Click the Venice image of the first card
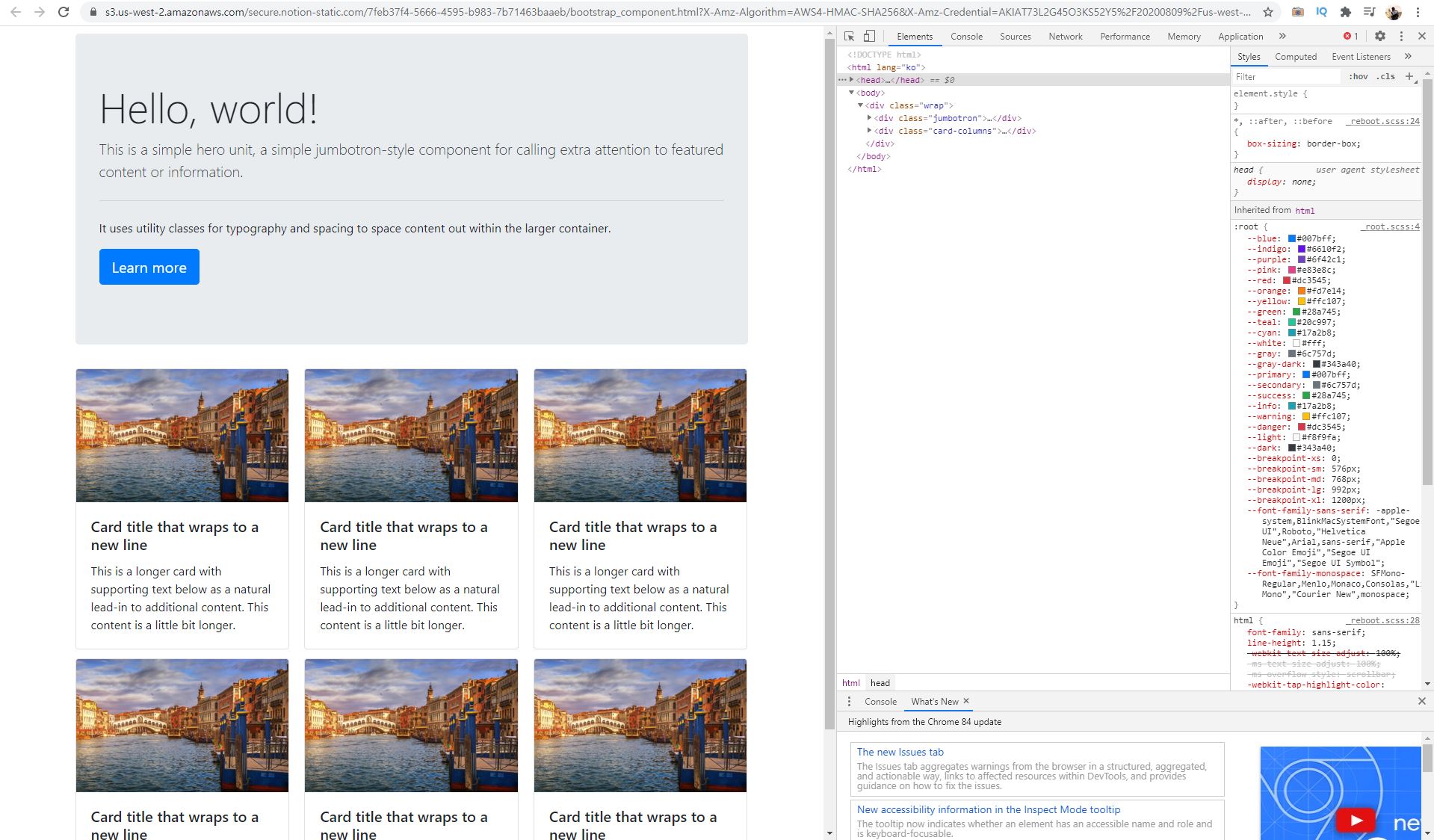This screenshot has width=1434, height=840. pos(182,436)
